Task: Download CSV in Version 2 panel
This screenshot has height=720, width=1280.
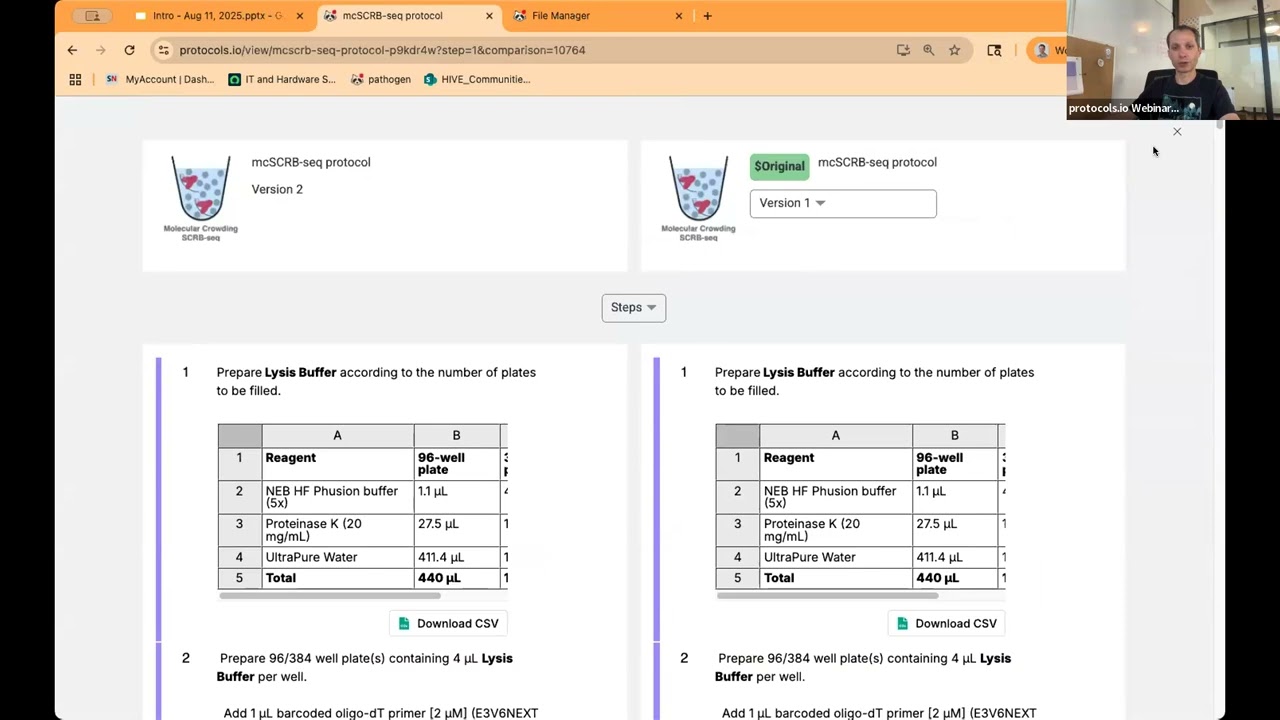Action: [x=448, y=623]
